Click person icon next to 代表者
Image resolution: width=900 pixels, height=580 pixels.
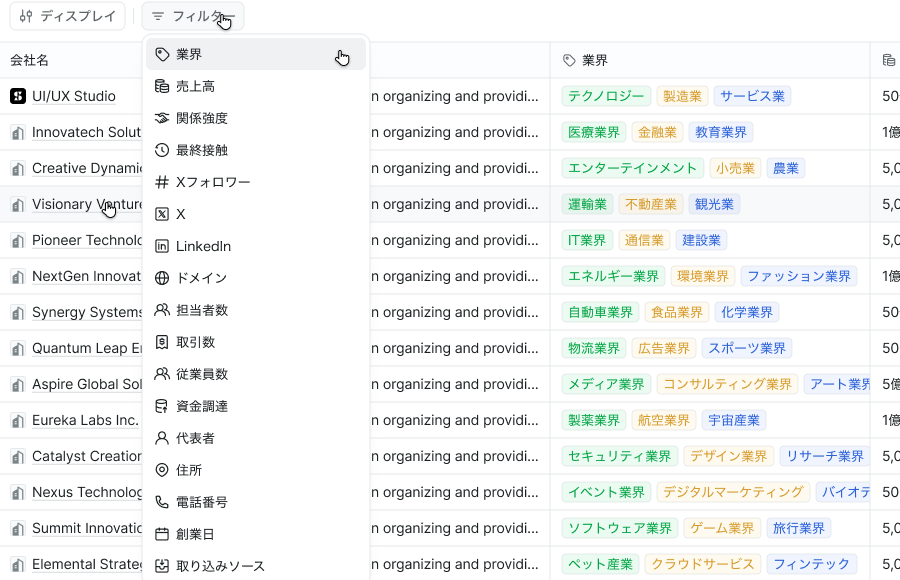pos(162,439)
